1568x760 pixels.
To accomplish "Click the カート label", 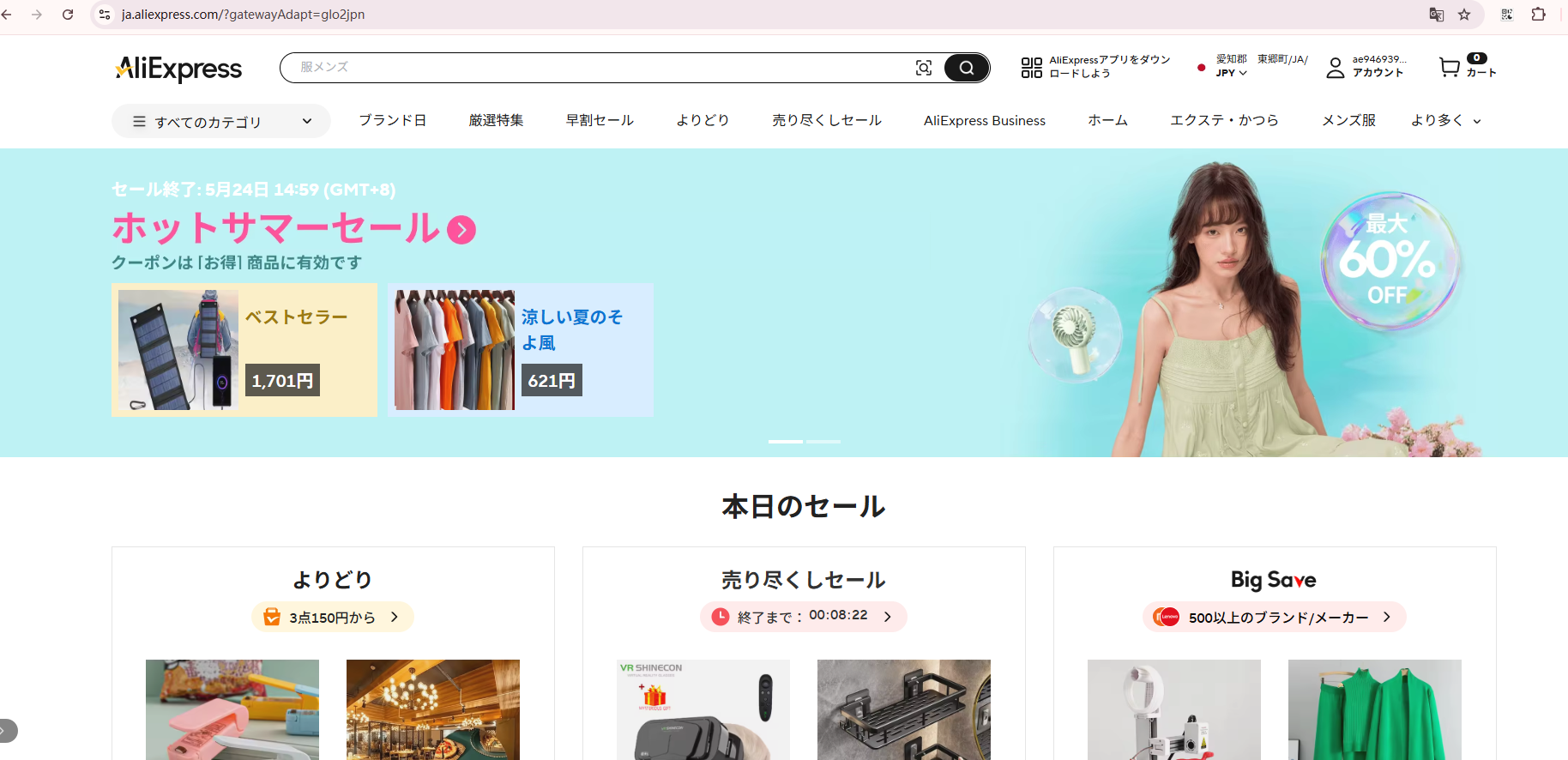I will click(1481, 73).
